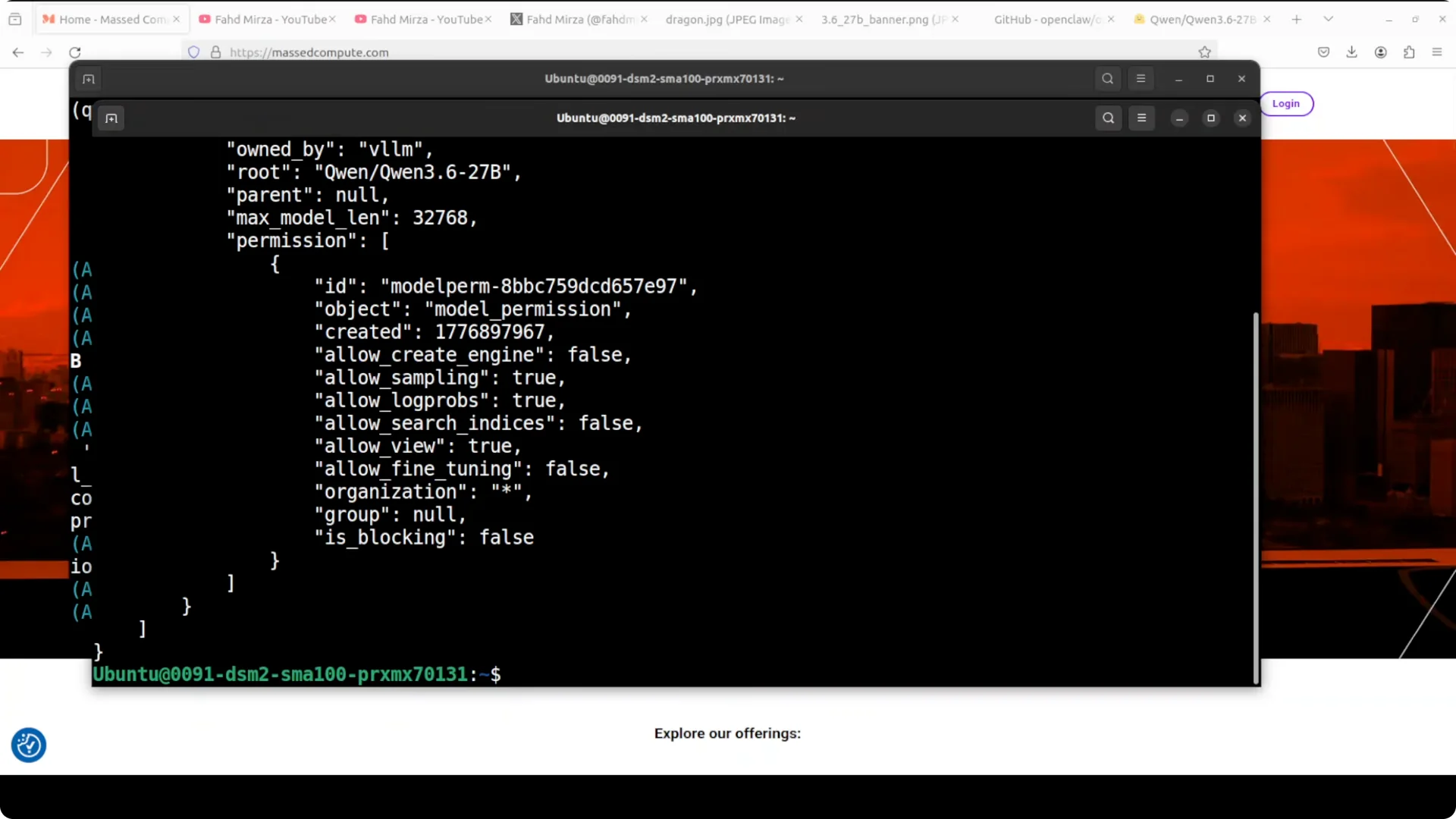Close the Home - Massed Compute tab

click(176, 19)
